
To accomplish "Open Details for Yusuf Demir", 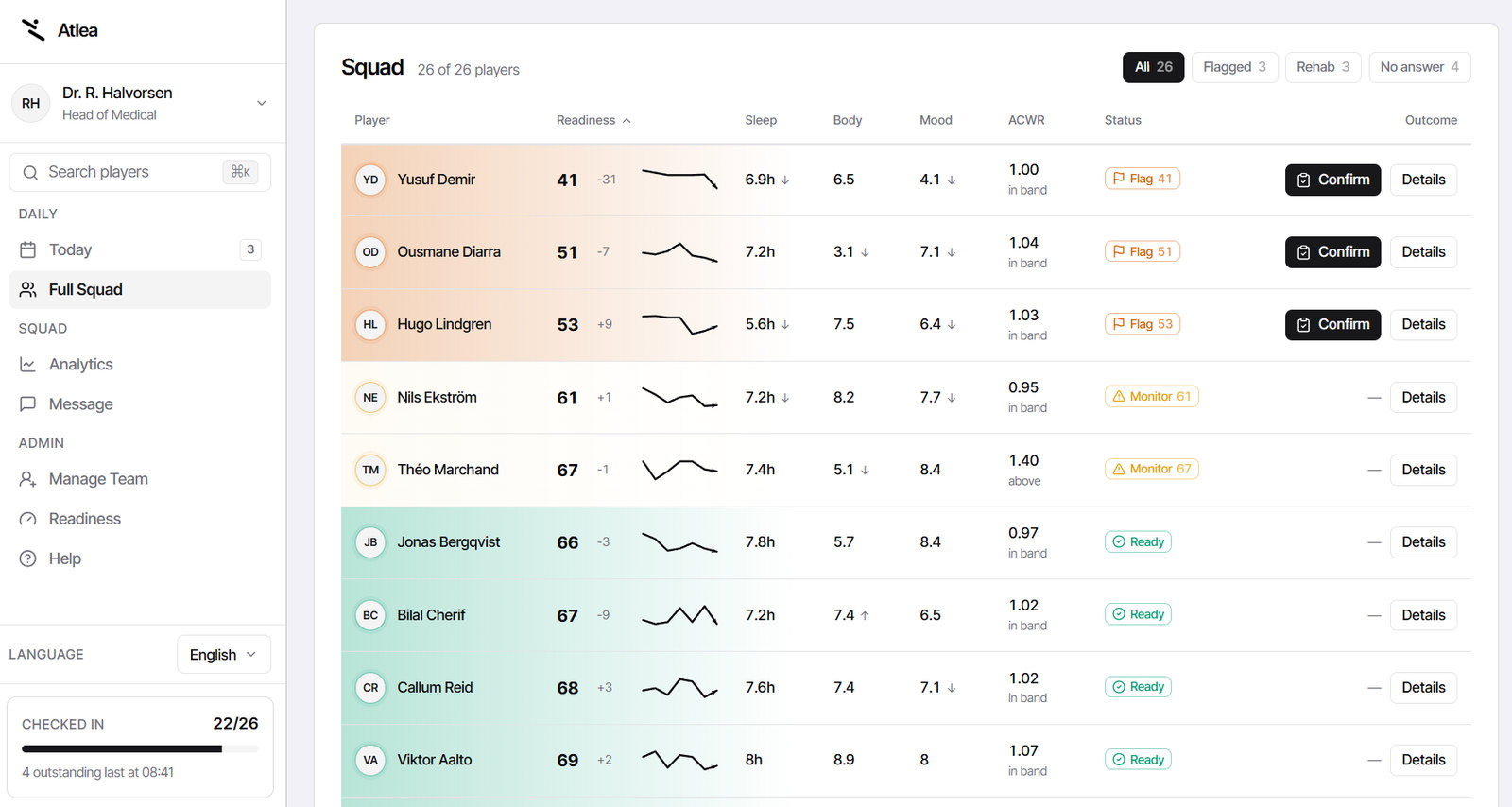I will (x=1423, y=180).
